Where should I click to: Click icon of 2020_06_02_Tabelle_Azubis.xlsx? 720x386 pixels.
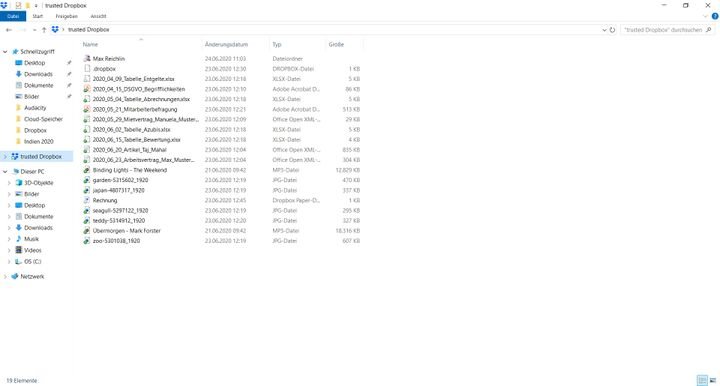point(87,129)
